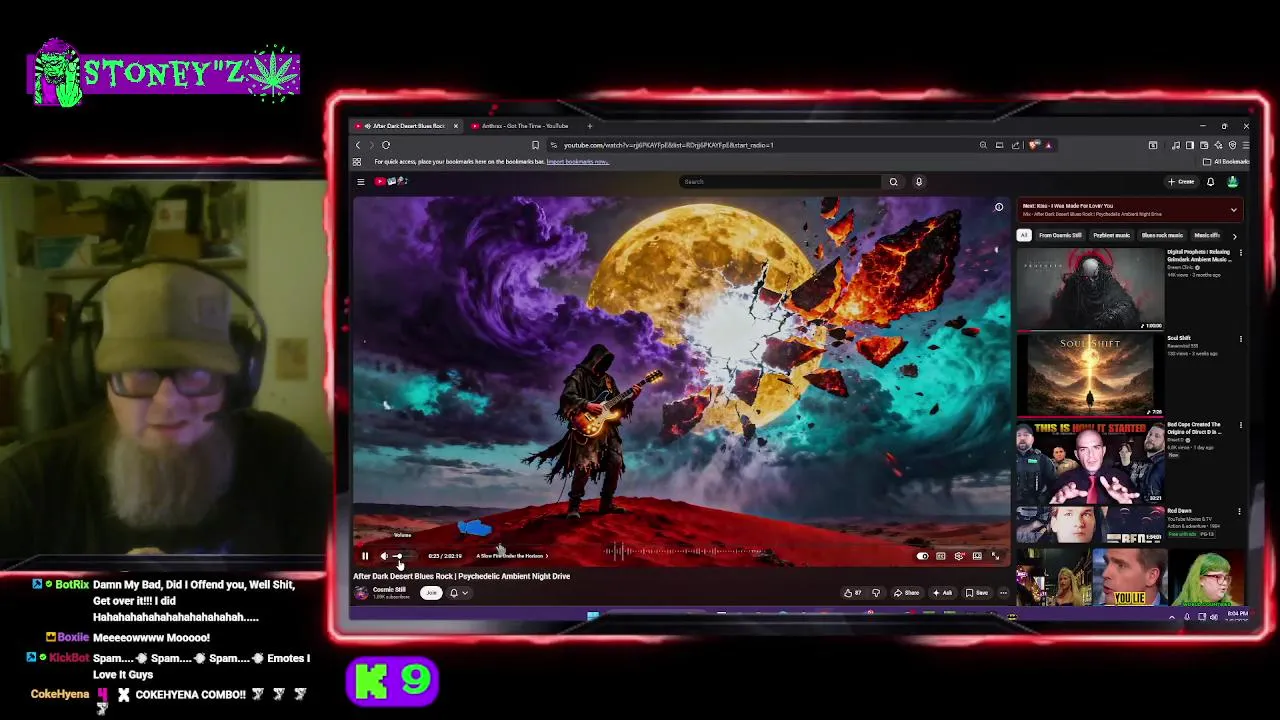
Task: Turn on subtitles with the captions button
Action: click(x=941, y=556)
